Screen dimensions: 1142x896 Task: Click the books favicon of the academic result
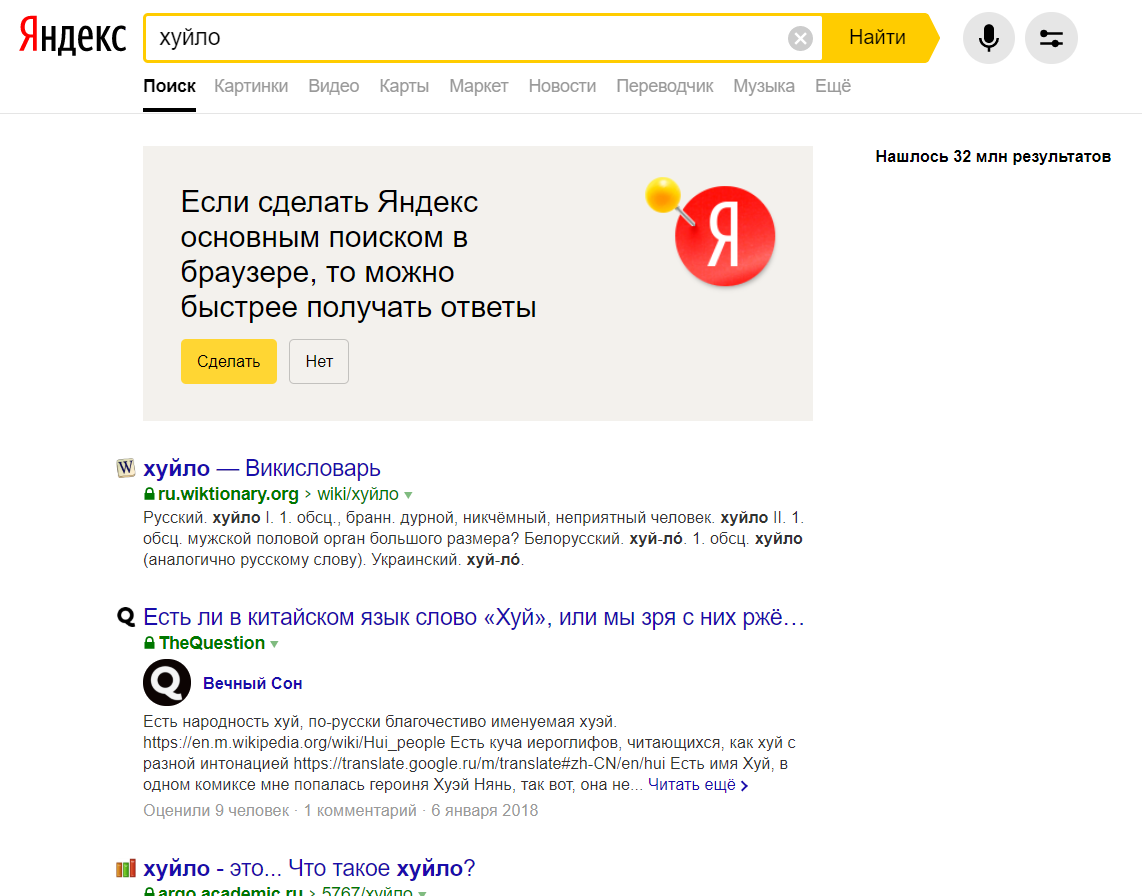(126, 868)
